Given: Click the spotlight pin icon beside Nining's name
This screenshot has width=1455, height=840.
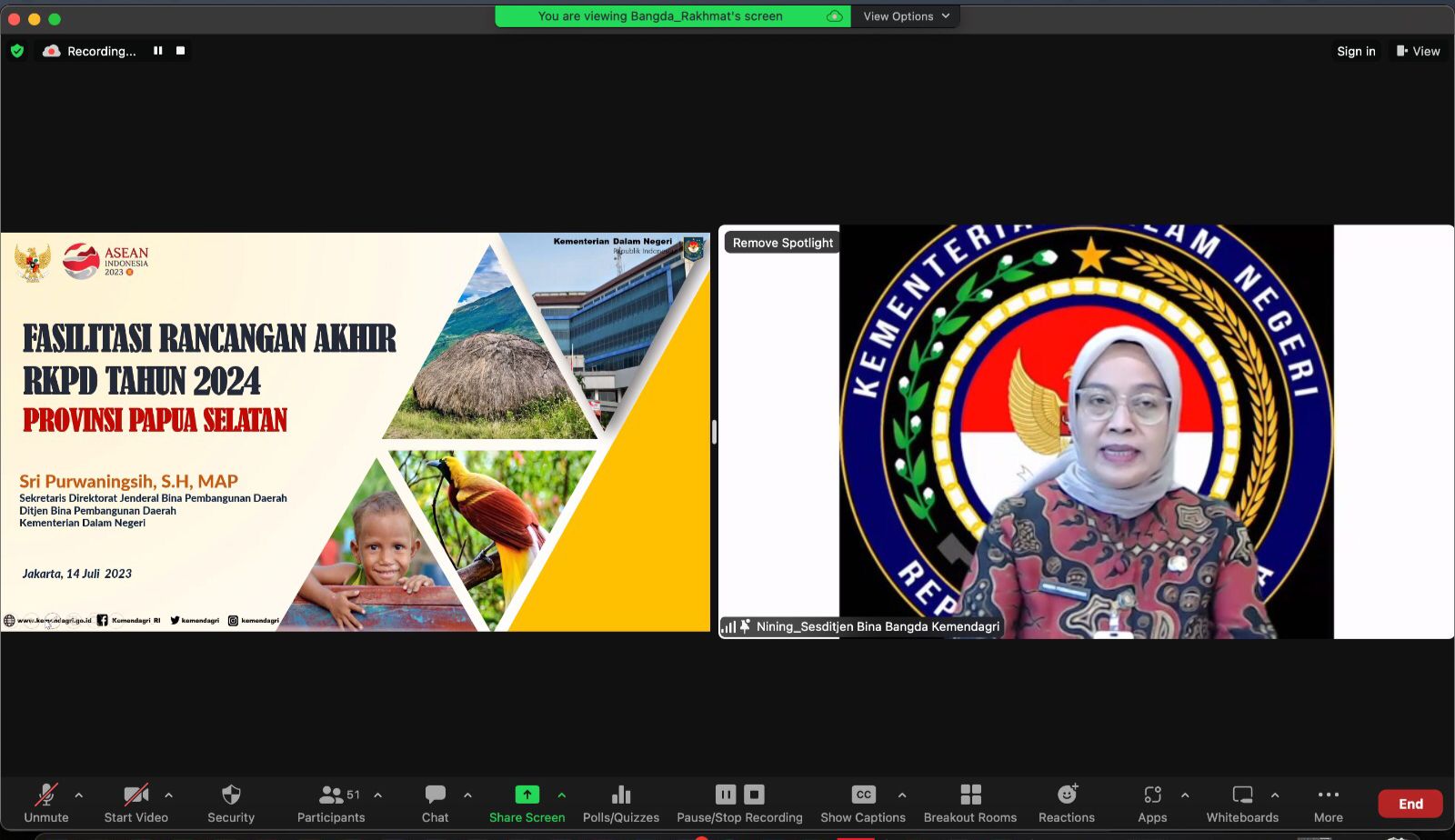Looking at the screenshot, I should pos(746,626).
